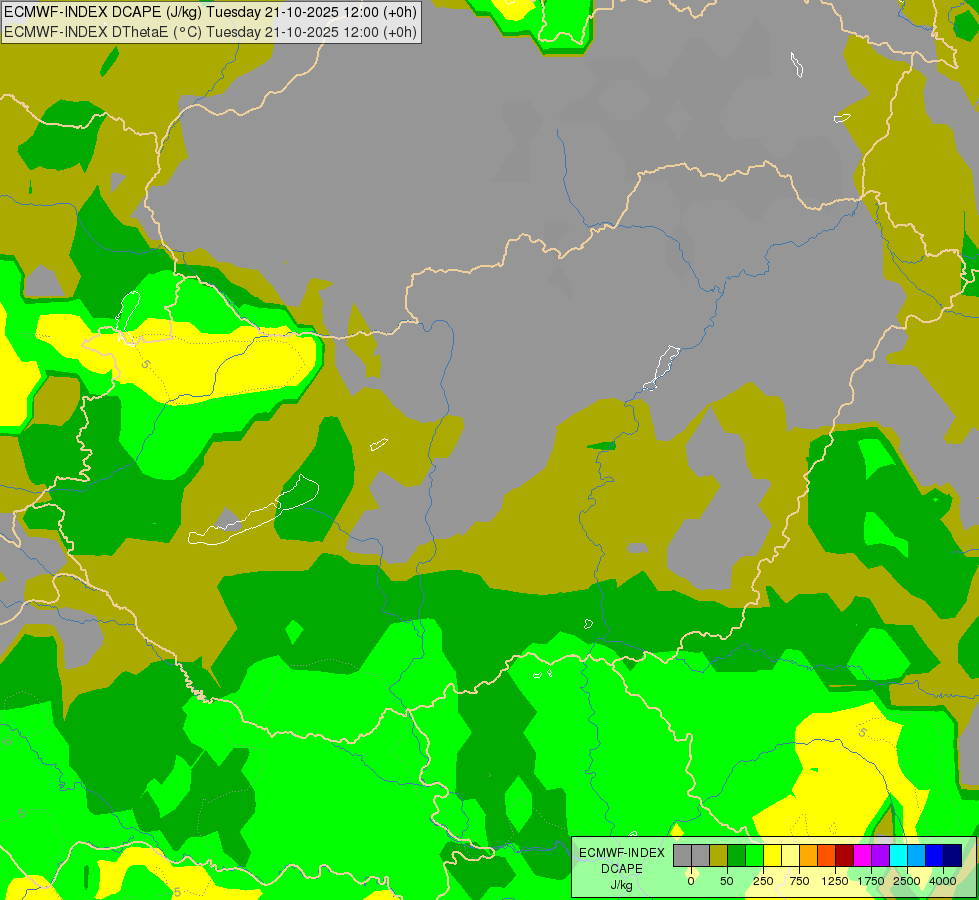Click the pure blue legend swatch
The height and width of the screenshot is (900, 979).
[x=935, y=855]
